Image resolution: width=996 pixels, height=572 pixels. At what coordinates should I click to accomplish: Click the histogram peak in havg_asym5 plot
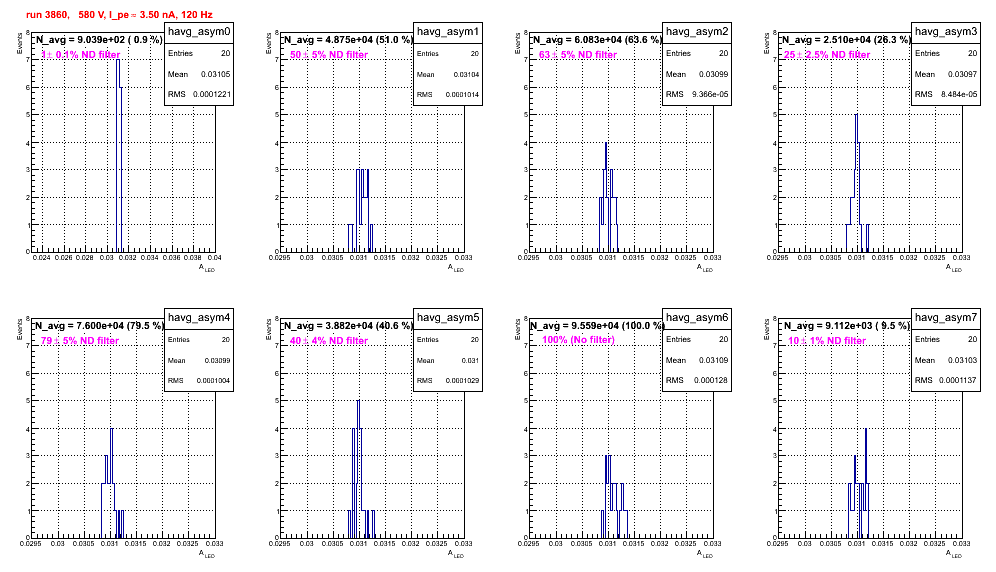(358, 400)
